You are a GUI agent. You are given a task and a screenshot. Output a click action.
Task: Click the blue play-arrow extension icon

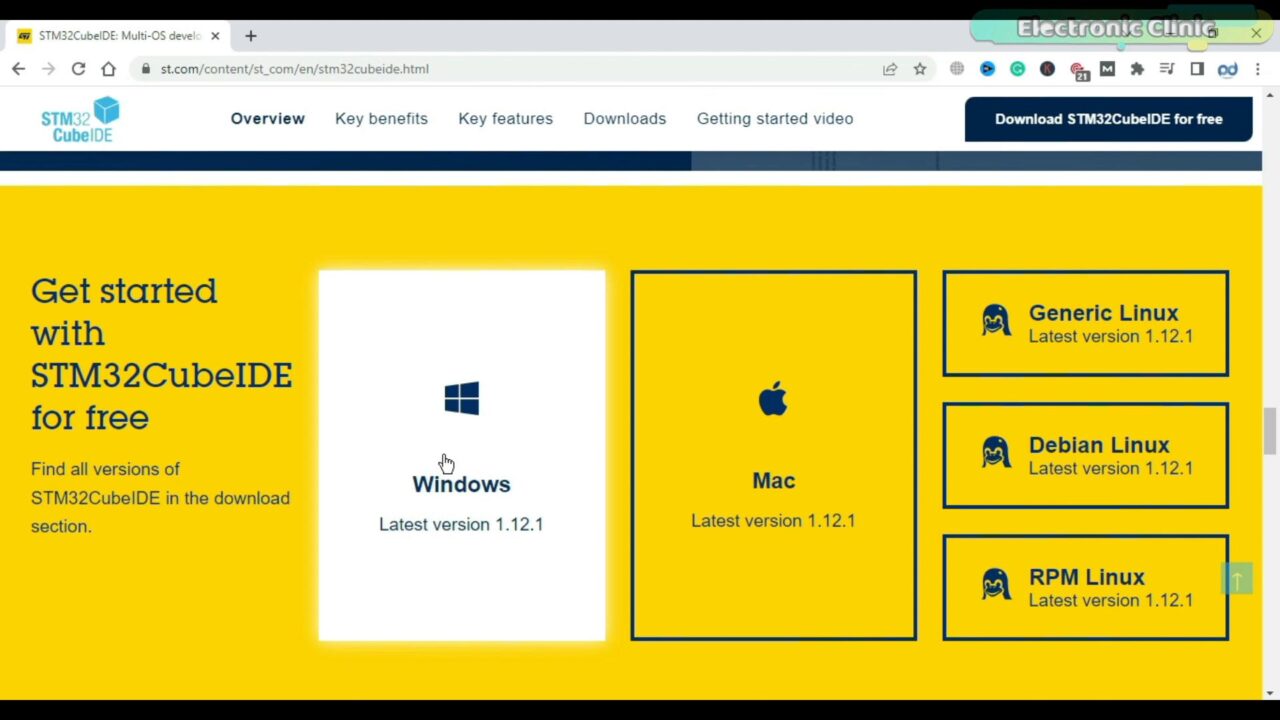[x=987, y=69]
